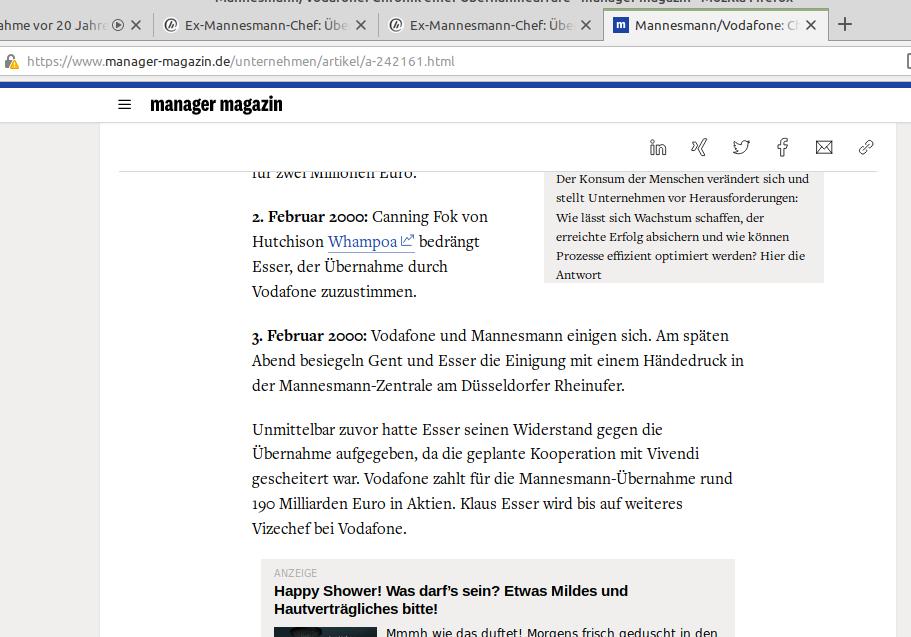This screenshot has height=637, width=911.
Task: Open the sidebar ad 'Der Konsum der Menschen'
Action: click(x=684, y=227)
